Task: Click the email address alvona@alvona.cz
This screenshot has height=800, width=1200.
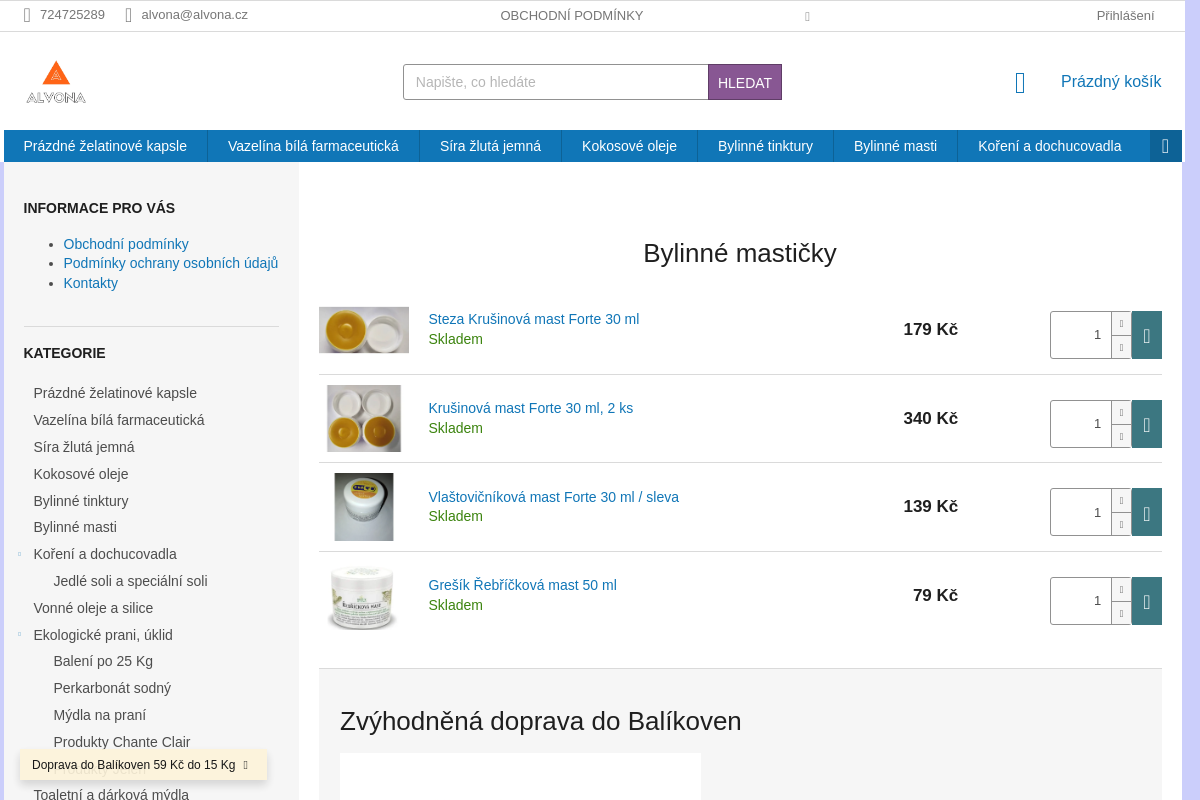Action: (x=194, y=15)
